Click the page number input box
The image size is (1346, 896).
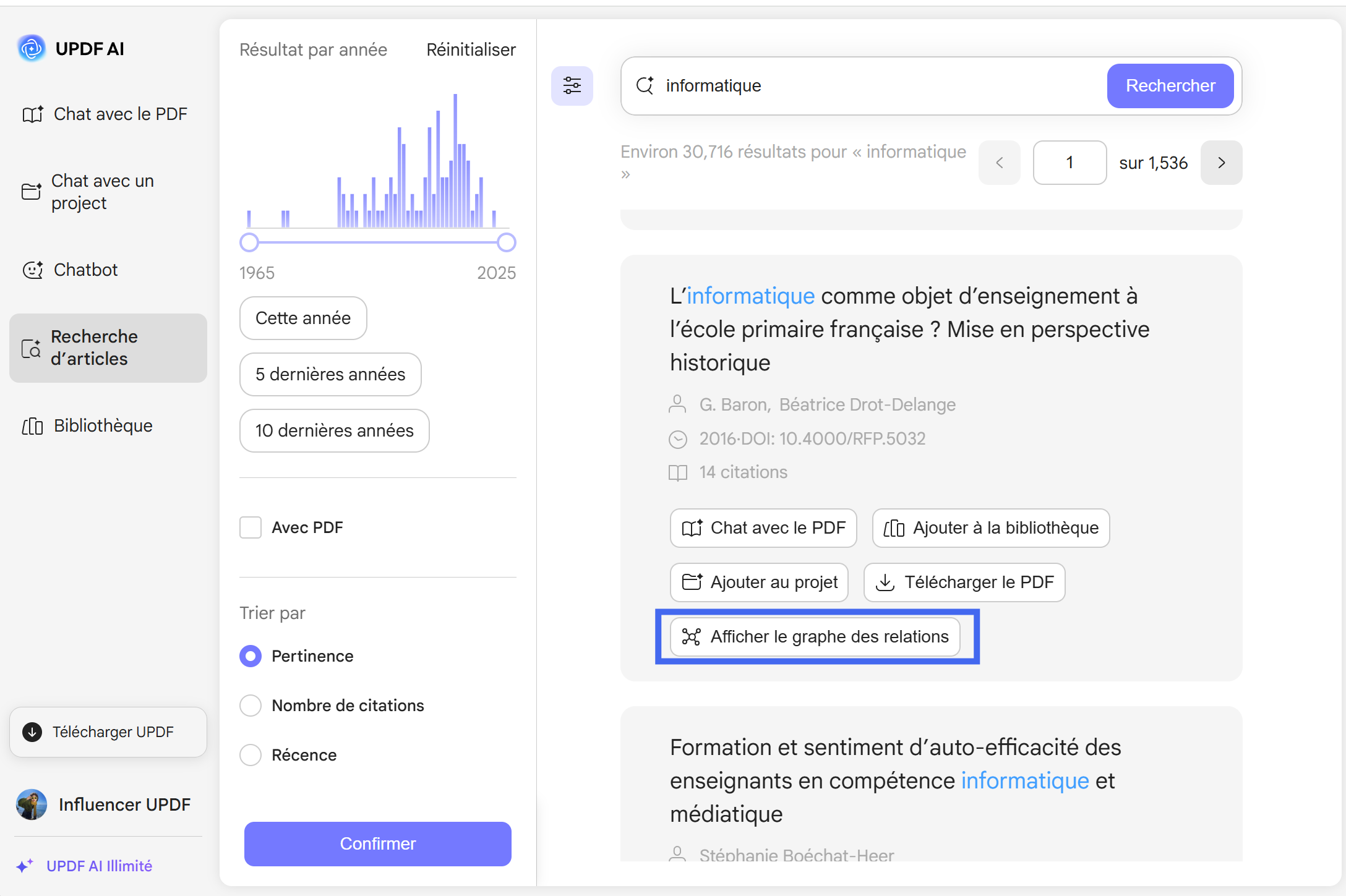coord(1070,163)
